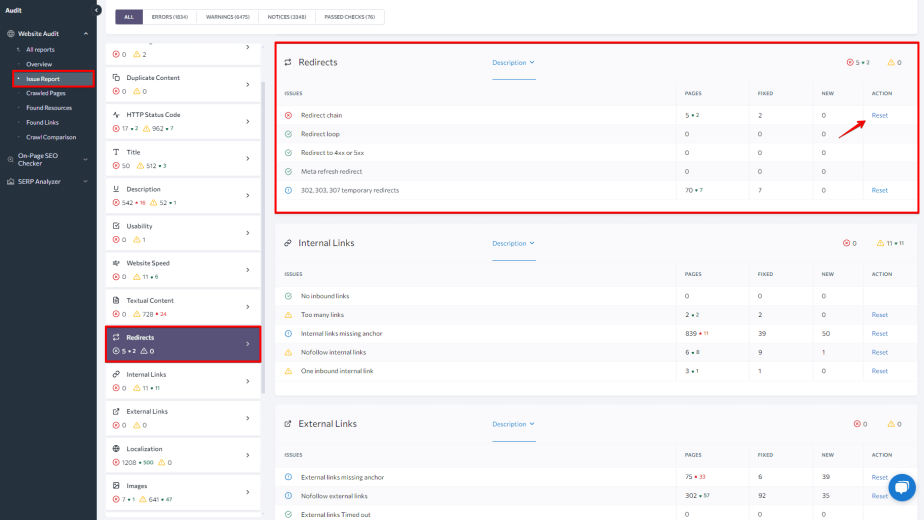Click the Redirects category icon in list
Image resolution: width=924 pixels, height=520 pixels.
116,337
